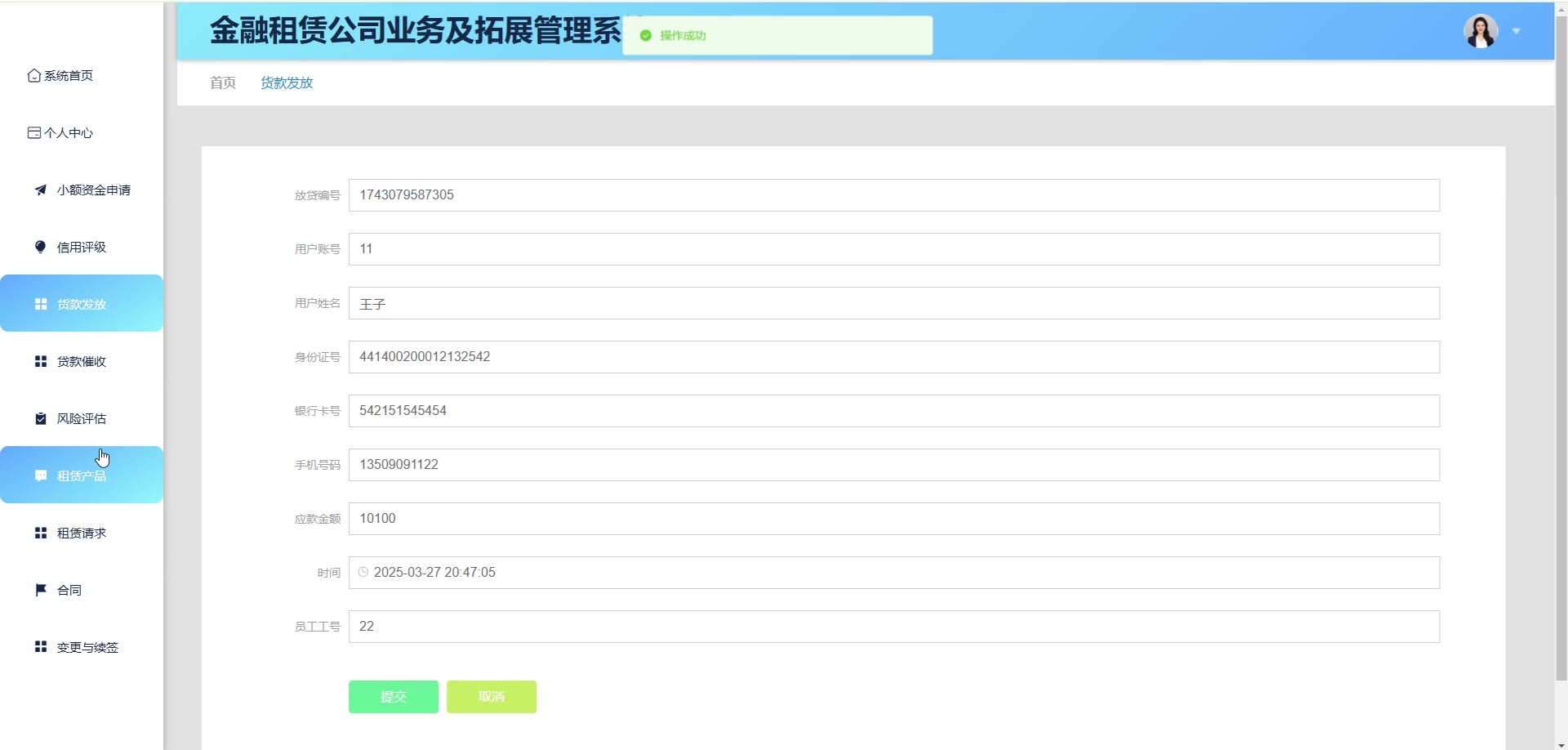Click the 提交 submit button
Viewport: 1568px width, 750px height.
tap(394, 697)
